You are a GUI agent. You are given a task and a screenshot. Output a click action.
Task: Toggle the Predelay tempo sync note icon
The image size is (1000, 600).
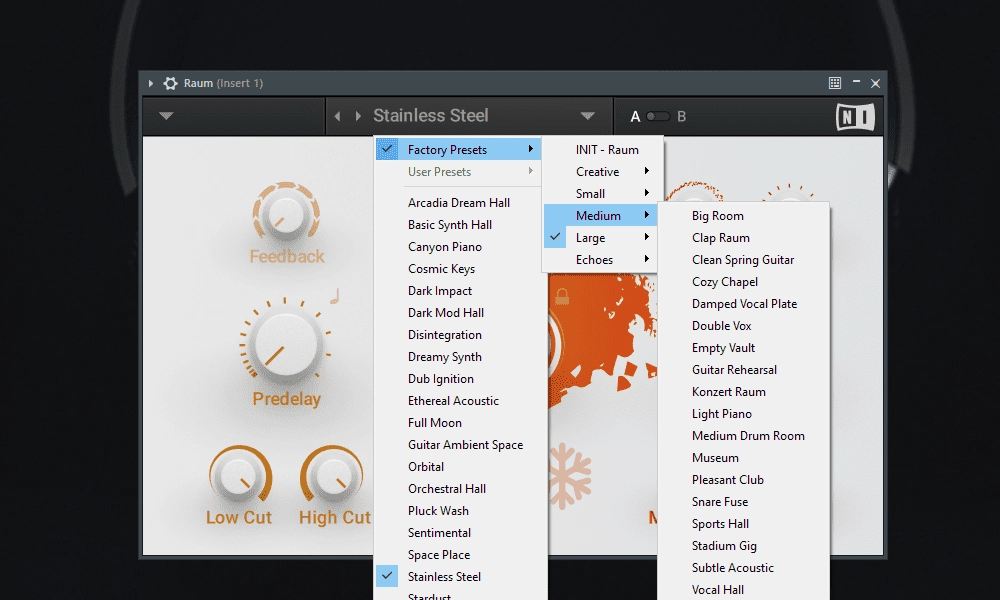coord(334,296)
